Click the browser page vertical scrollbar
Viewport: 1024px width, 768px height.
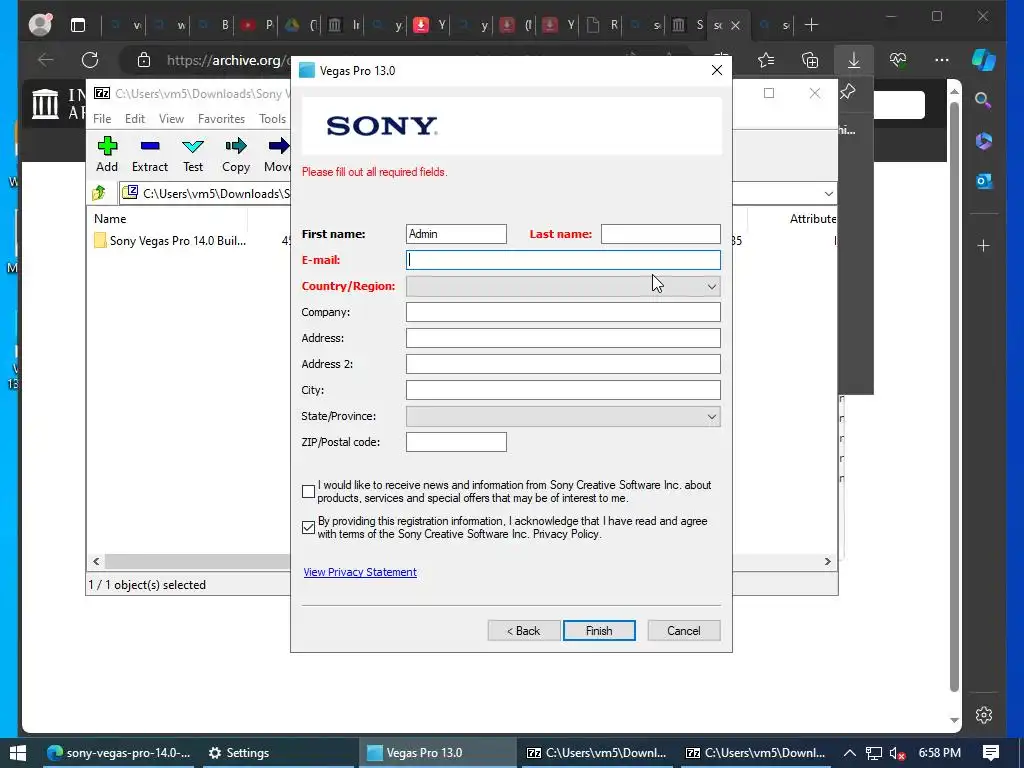click(x=954, y=398)
